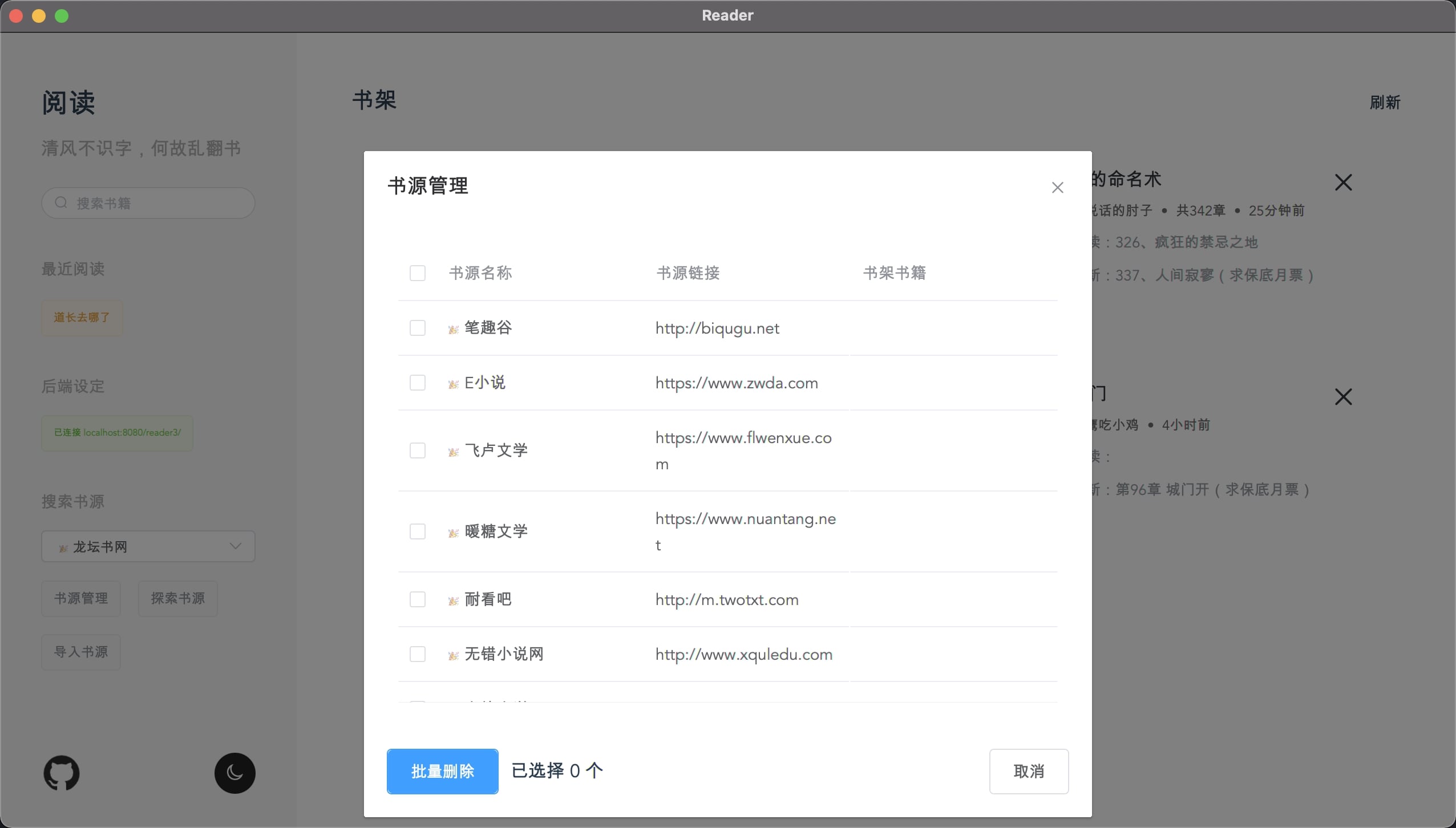Click the 笔趣谷 source favicon icon
This screenshot has height=828, width=1456.
(x=454, y=329)
